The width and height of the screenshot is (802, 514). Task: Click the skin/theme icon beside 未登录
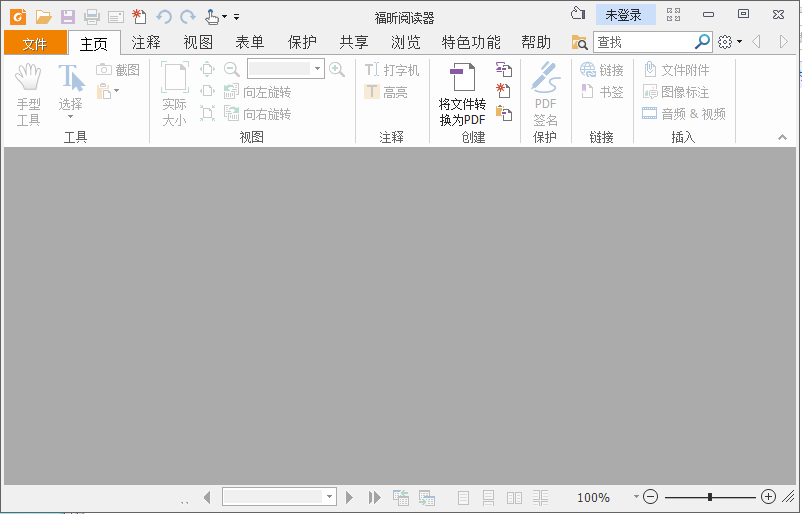(578, 14)
